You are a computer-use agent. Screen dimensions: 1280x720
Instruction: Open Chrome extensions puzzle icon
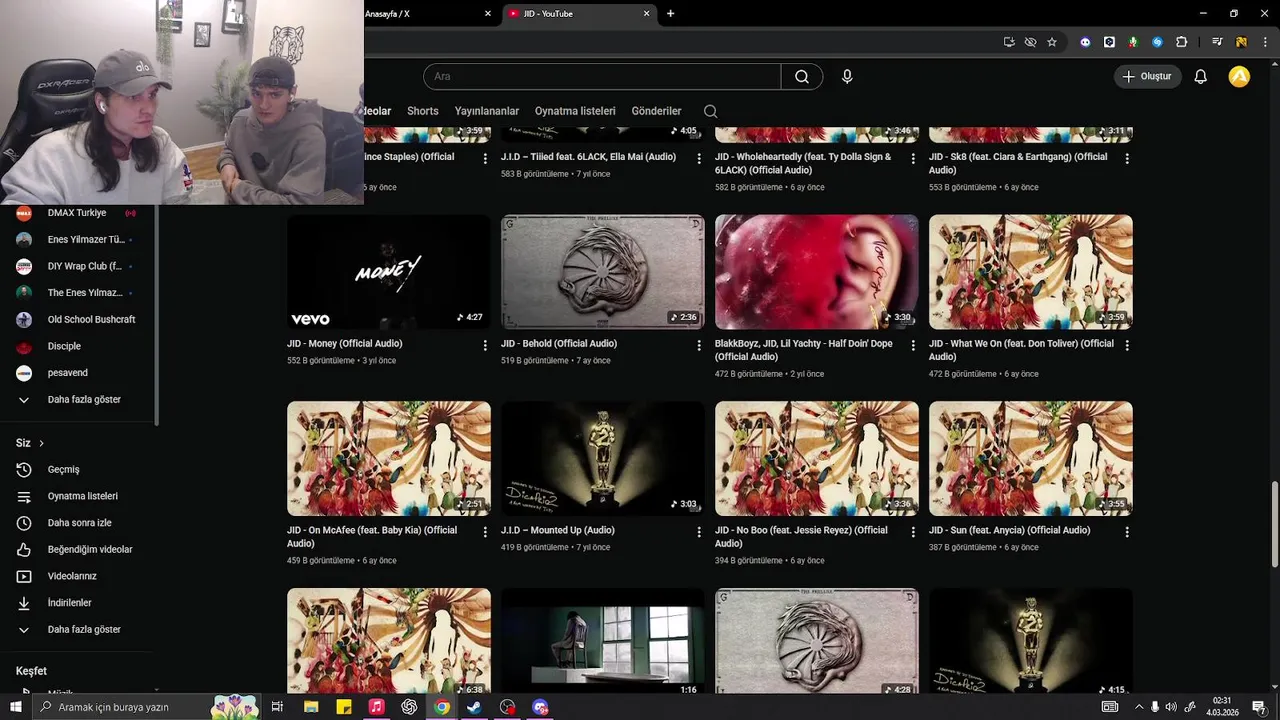[1181, 42]
